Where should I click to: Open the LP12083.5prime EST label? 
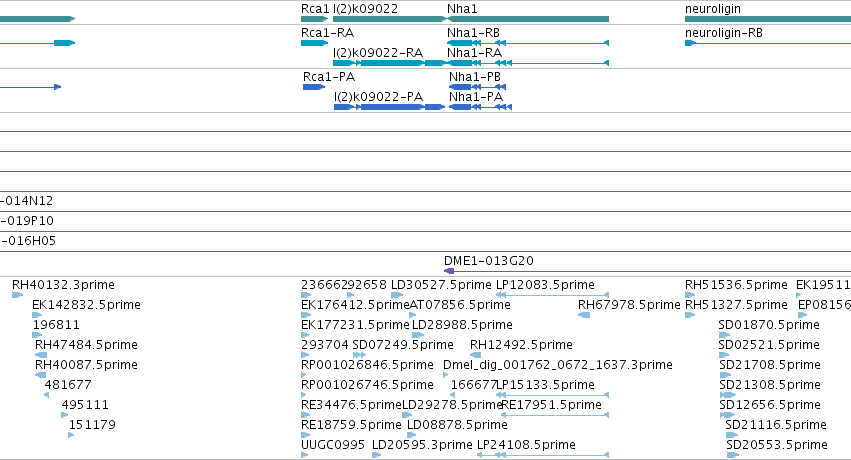545,285
